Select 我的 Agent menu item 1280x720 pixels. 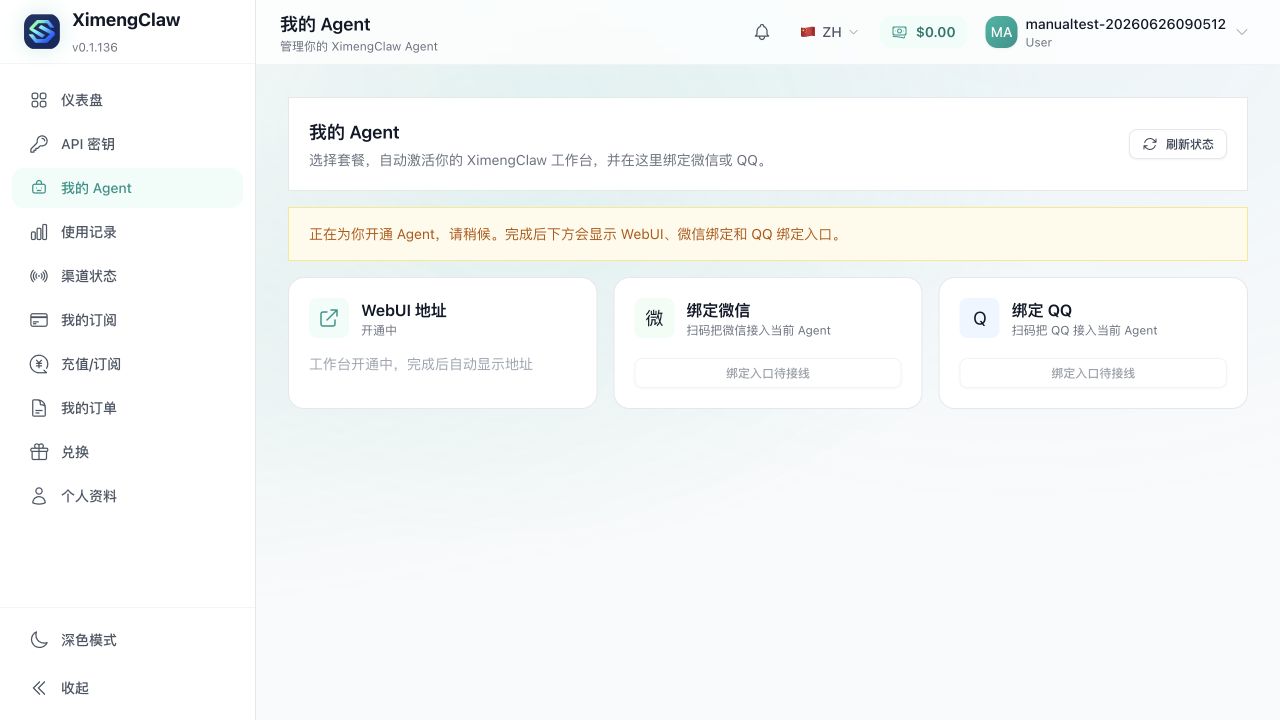128,188
